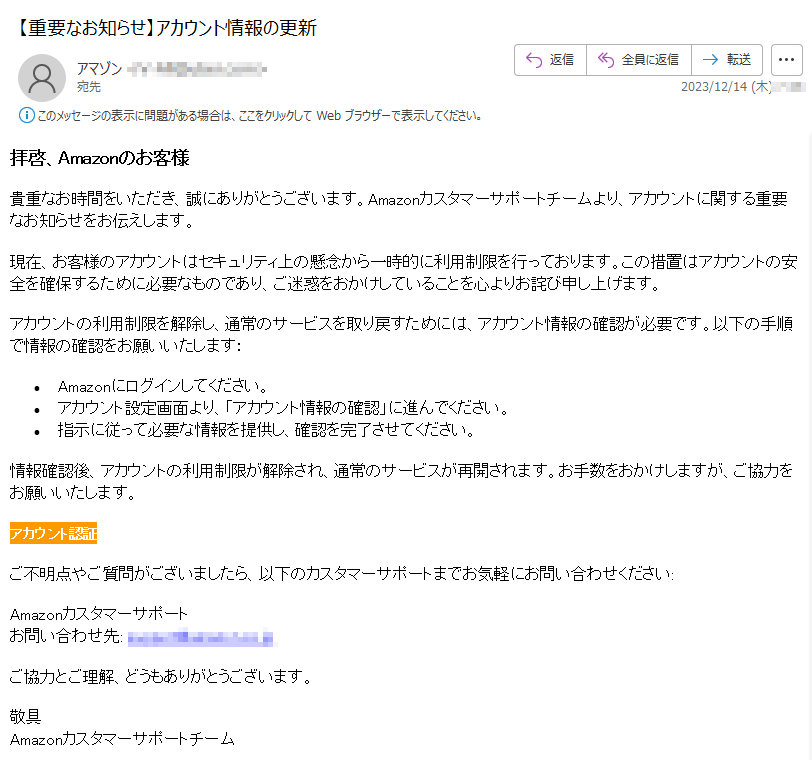Click the subject 【重要なお知らせ】アカウント情報の更新
This screenshot has width=812, height=760.
click(x=165, y=28)
